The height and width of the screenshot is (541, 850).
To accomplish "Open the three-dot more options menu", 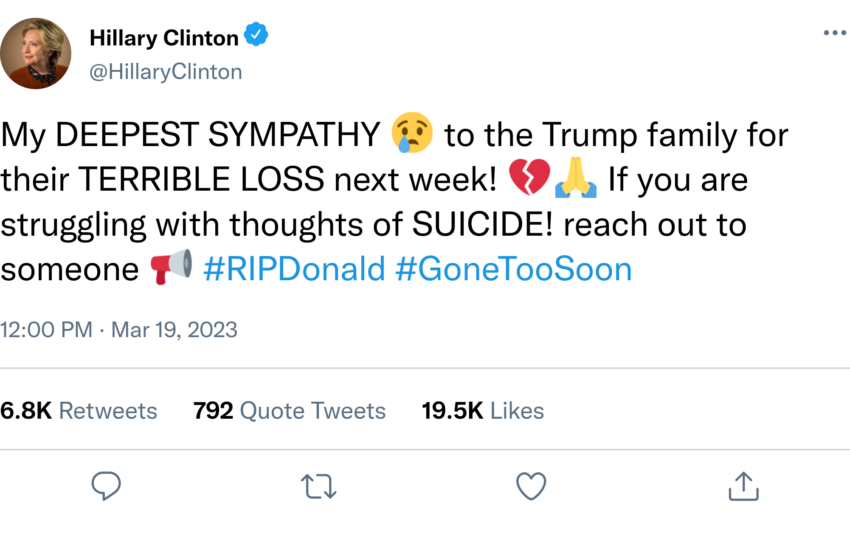I will (x=834, y=33).
